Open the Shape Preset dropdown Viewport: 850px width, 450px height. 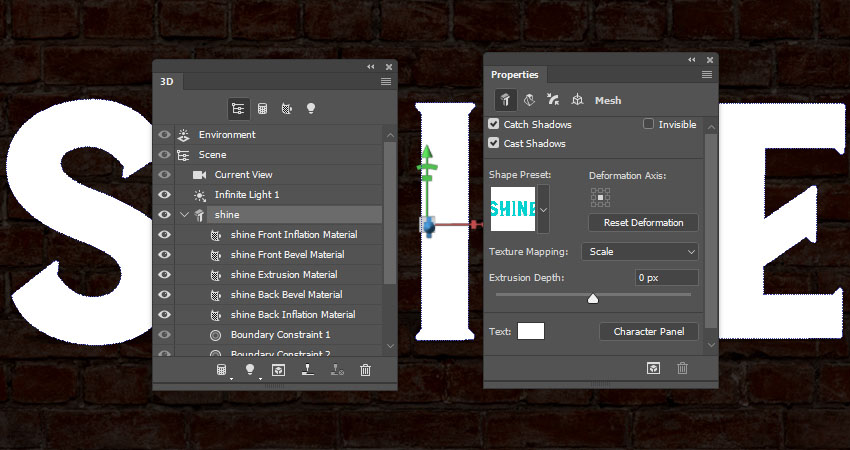pyautogui.click(x=543, y=209)
